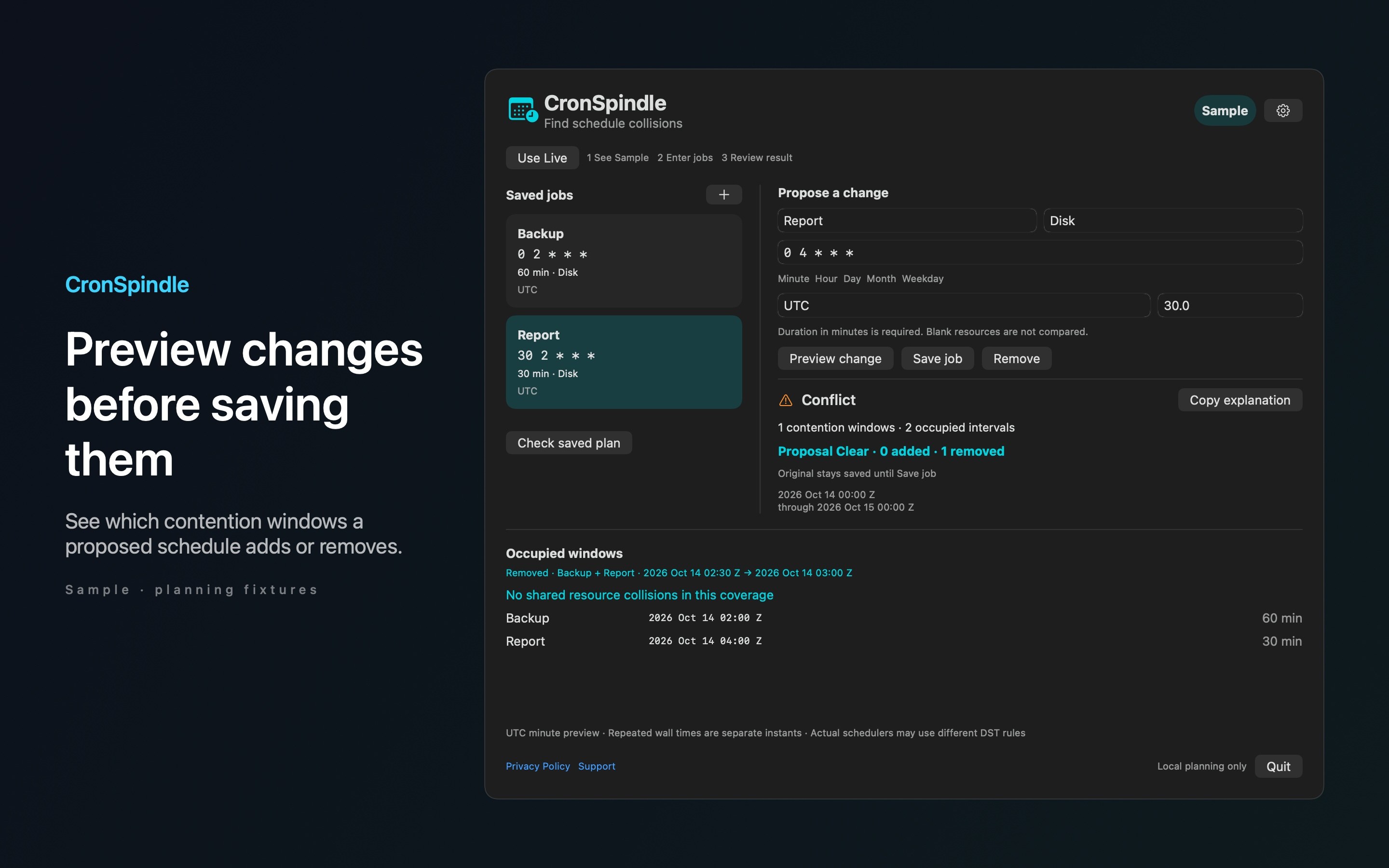This screenshot has width=1389, height=868.
Task: Click the "Occupied windows" heading
Action: 564,554
